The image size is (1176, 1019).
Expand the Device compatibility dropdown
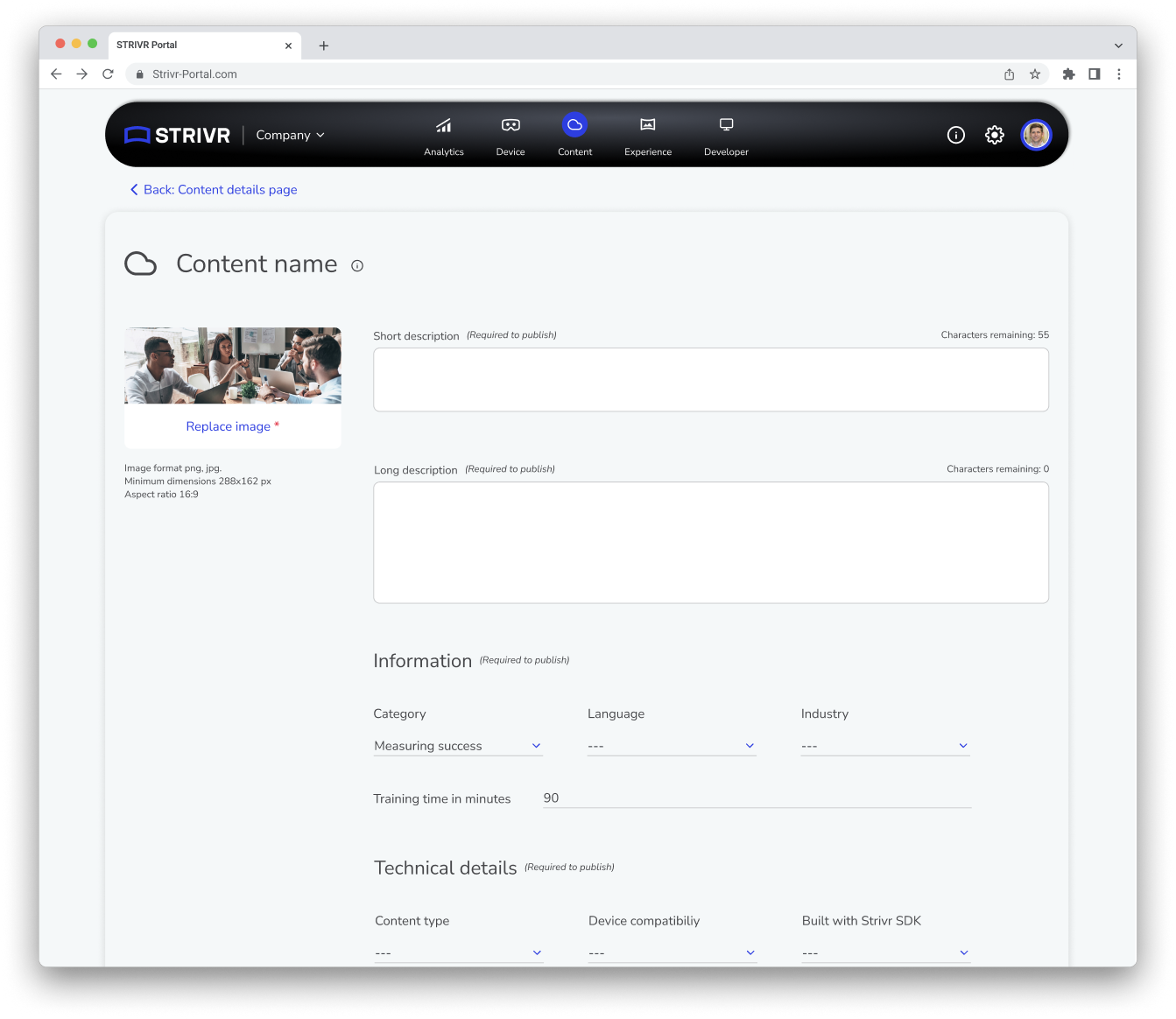[673, 952]
